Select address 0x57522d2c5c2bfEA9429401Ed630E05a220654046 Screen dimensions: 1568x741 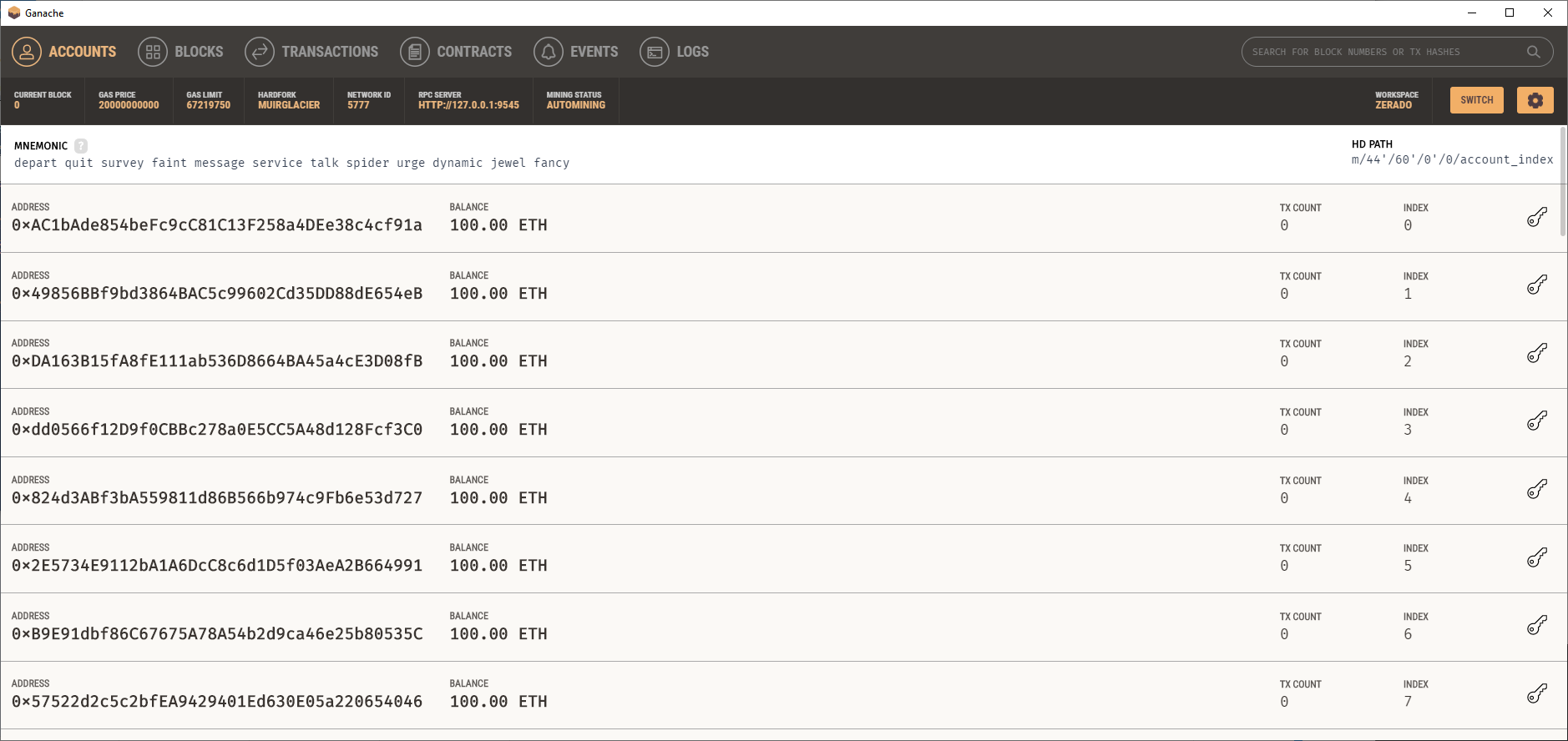tap(217, 702)
